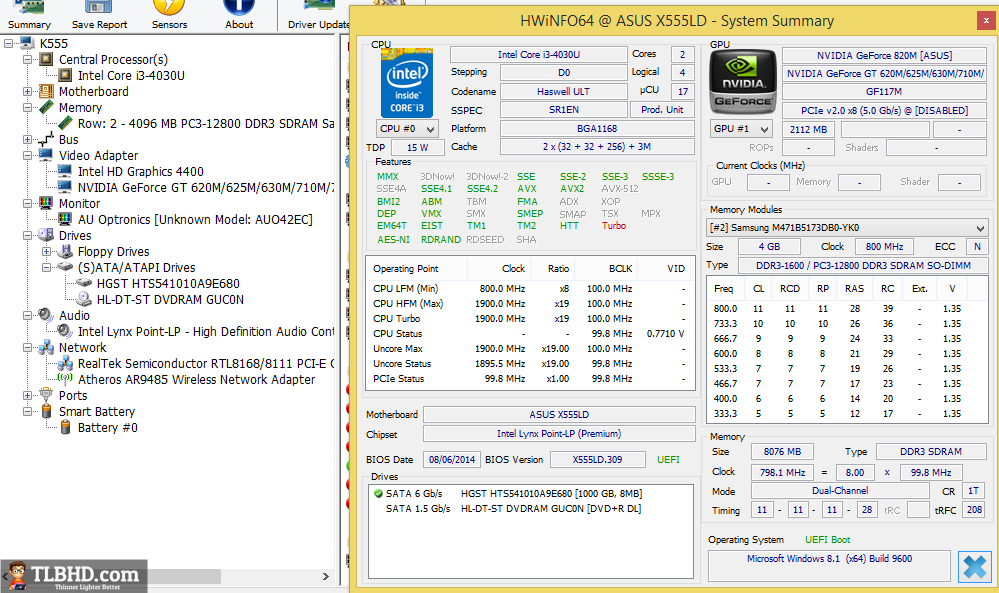Select Intel Lynx Point-LP audio entry
The height and width of the screenshot is (593, 999).
pyautogui.click(x=206, y=331)
